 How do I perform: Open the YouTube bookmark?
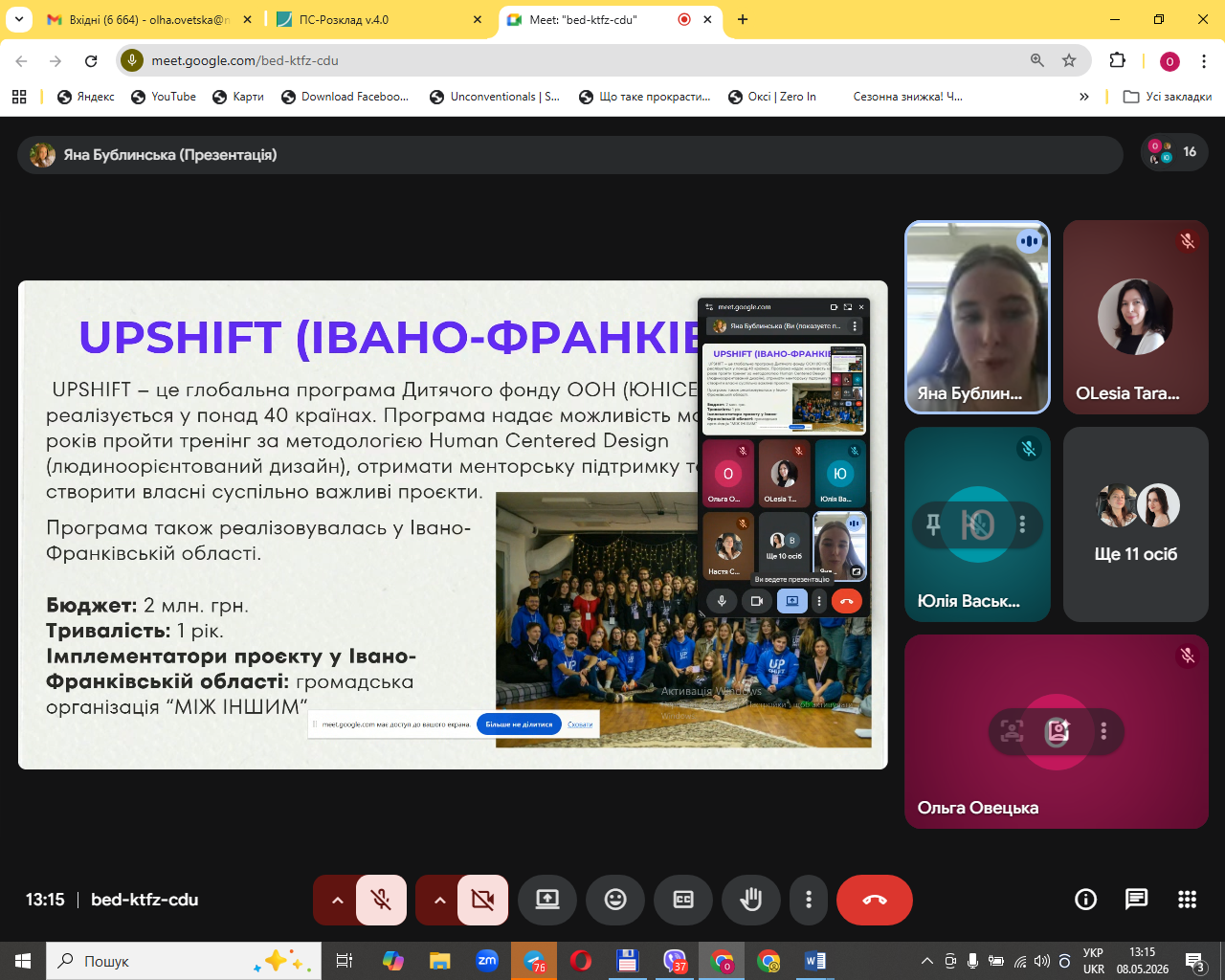(164, 97)
